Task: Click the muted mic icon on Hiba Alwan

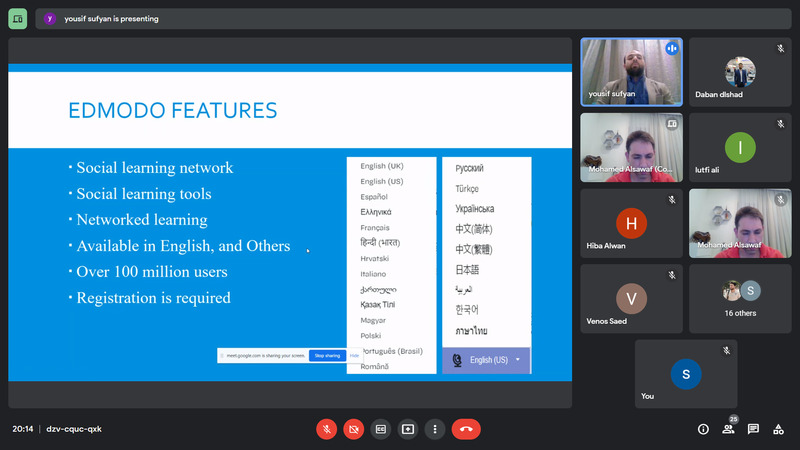Action: pos(672,199)
